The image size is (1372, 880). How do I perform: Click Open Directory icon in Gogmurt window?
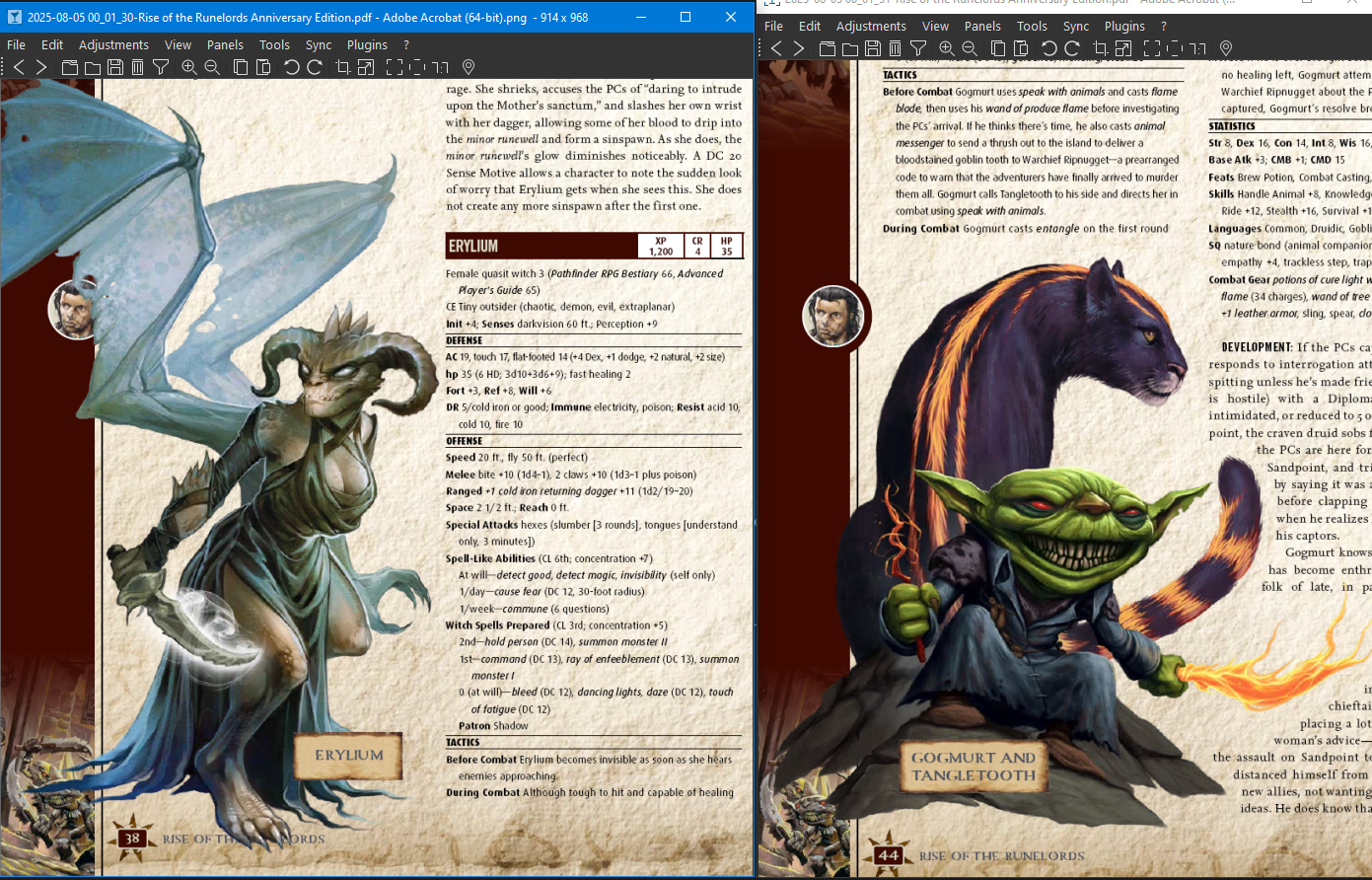pyautogui.click(x=850, y=48)
